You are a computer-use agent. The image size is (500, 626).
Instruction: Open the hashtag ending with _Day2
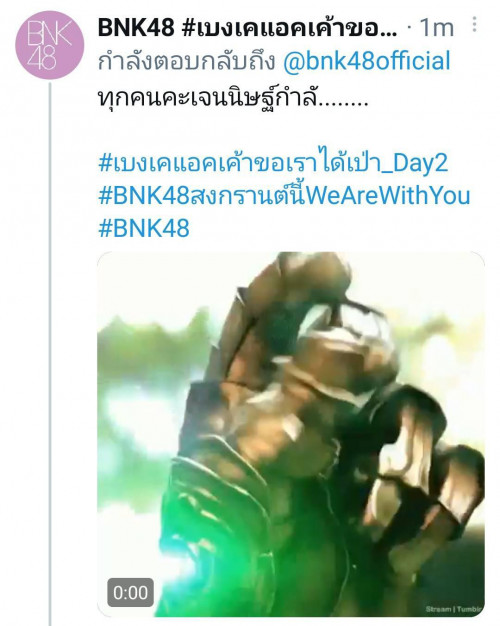click(273, 163)
